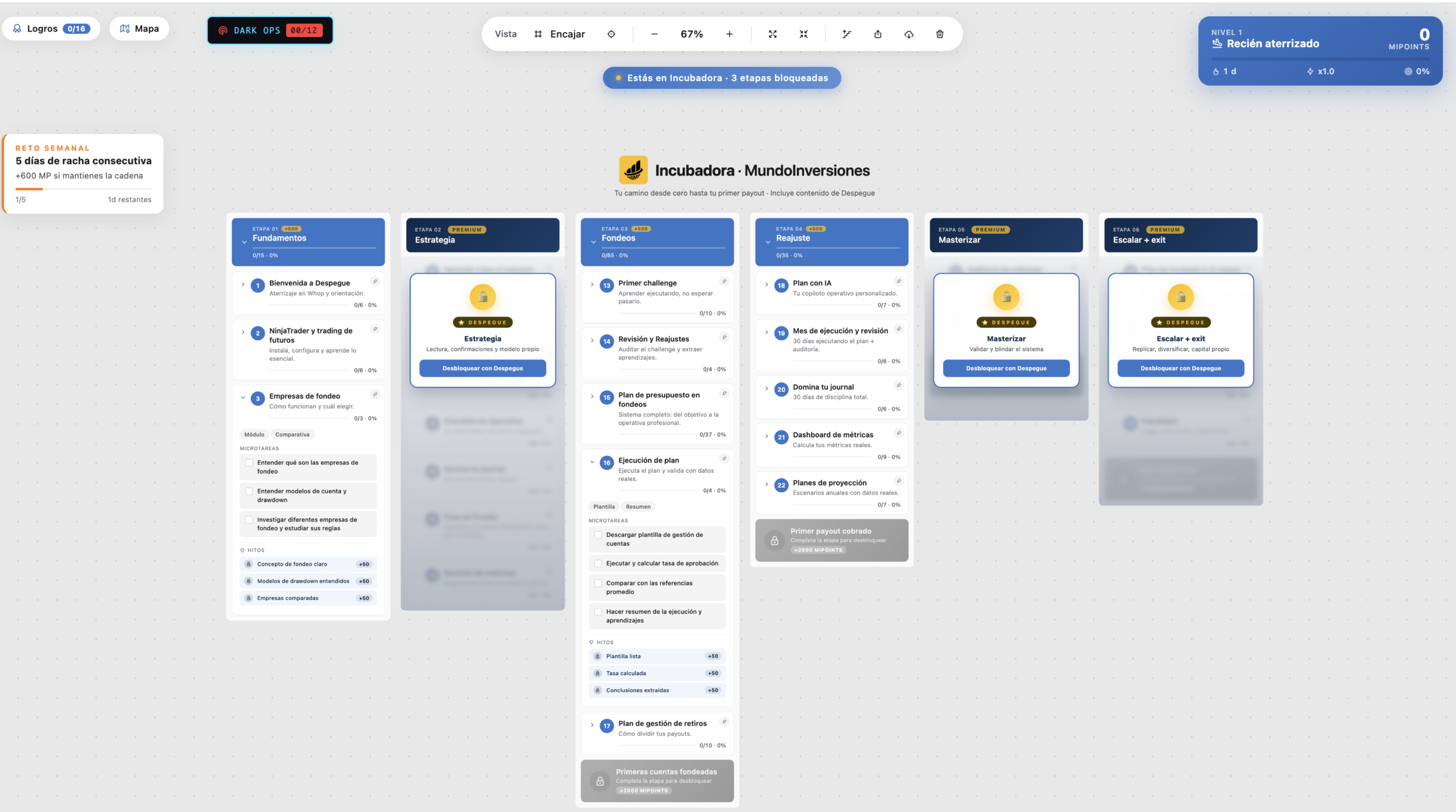Screen dimensions: 1456x812
Task: Pin the Revisión y Reajustes module
Action: 724,338
